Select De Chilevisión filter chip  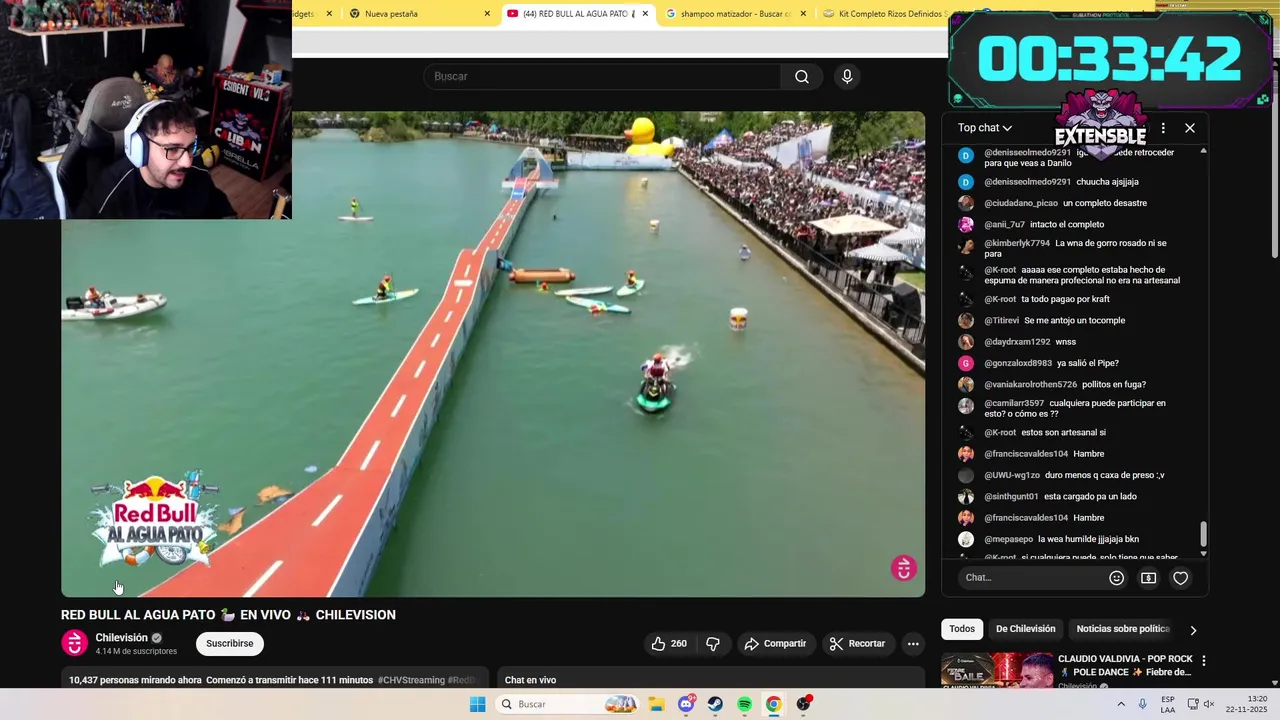point(1025,629)
